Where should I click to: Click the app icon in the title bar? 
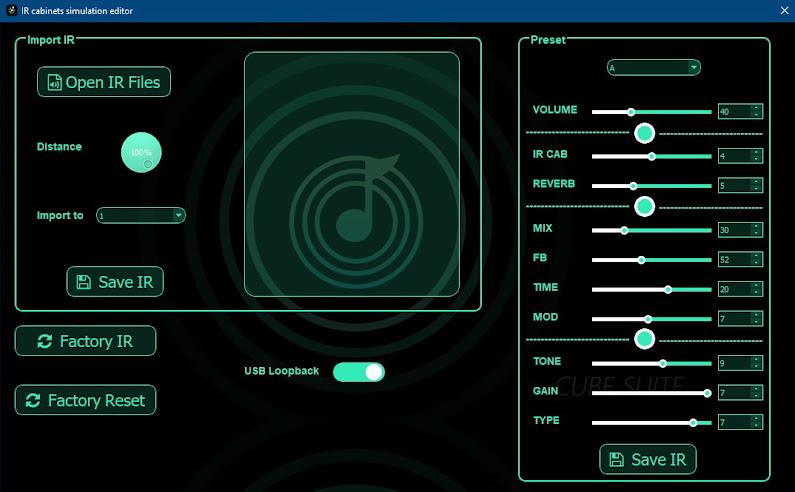point(12,10)
